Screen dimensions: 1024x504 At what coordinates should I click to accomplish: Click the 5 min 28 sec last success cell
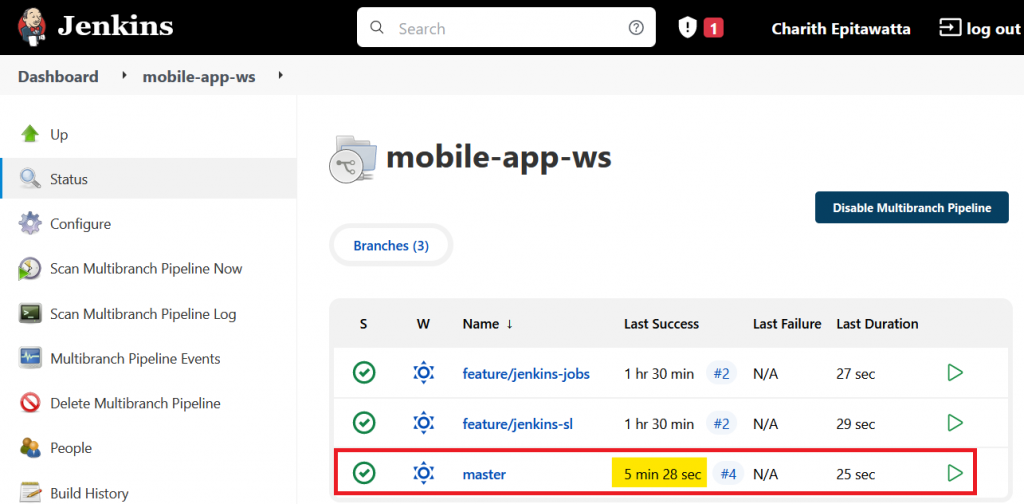(x=660, y=473)
